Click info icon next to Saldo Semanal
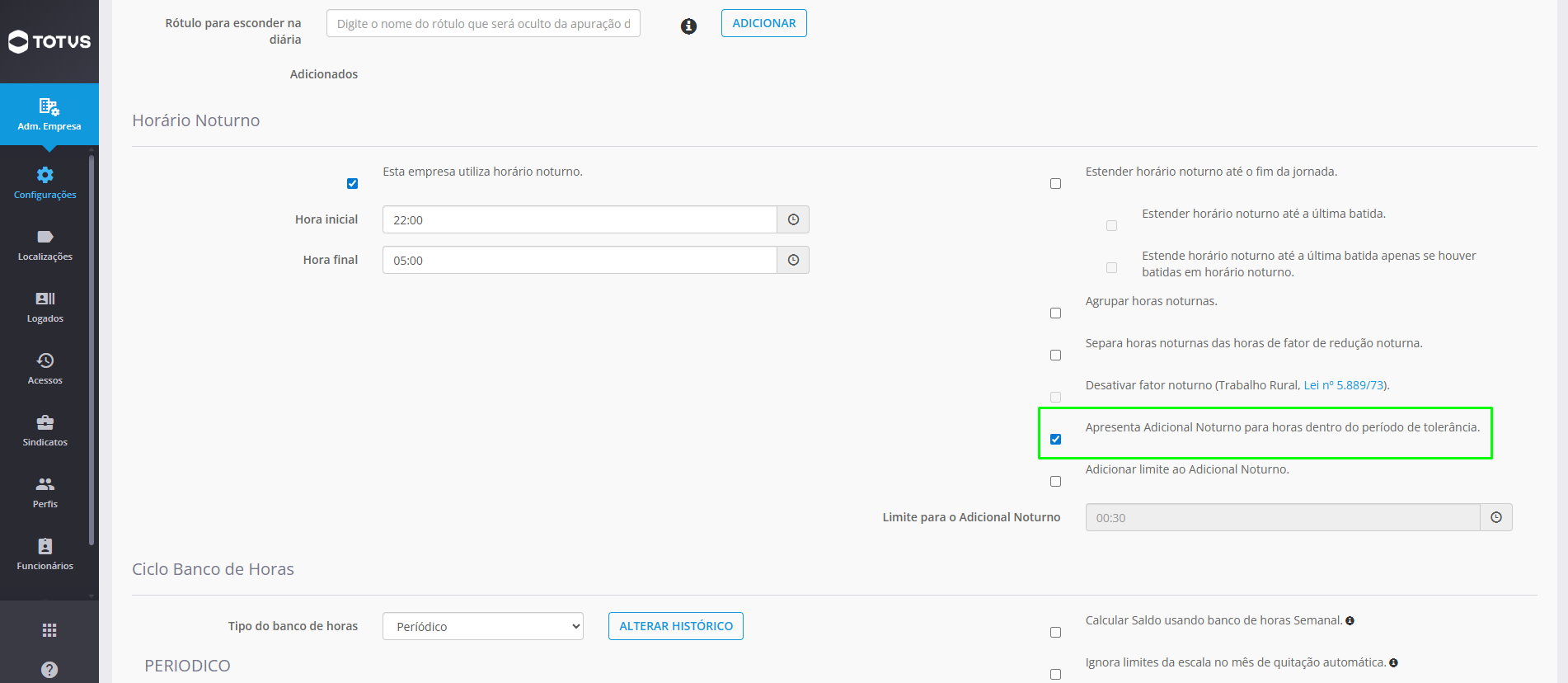Image resolution: width=1568 pixels, height=683 pixels. (1350, 621)
